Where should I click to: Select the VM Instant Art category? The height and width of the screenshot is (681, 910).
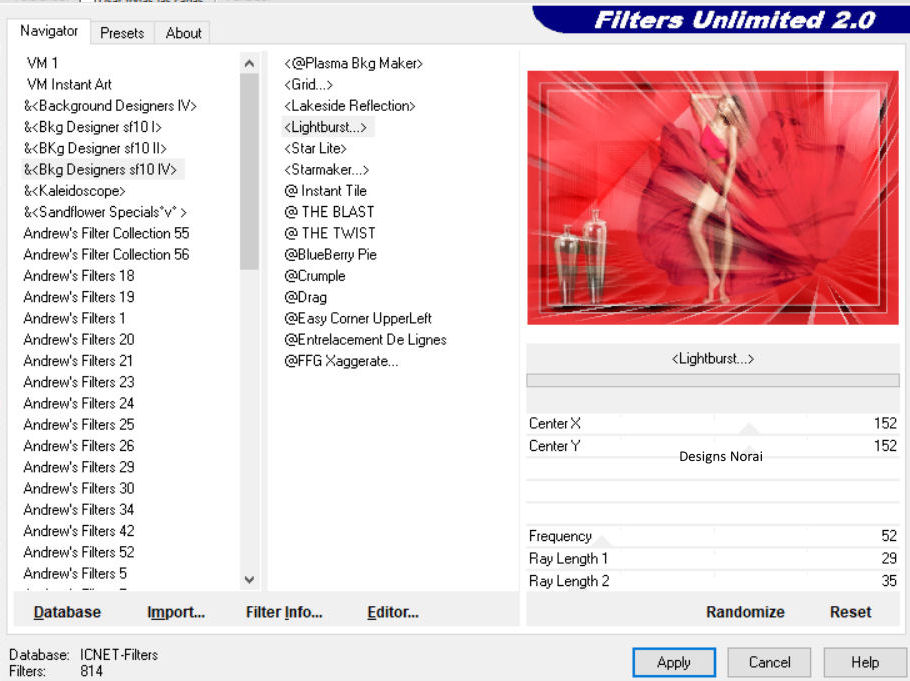click(x=69, y=84)
